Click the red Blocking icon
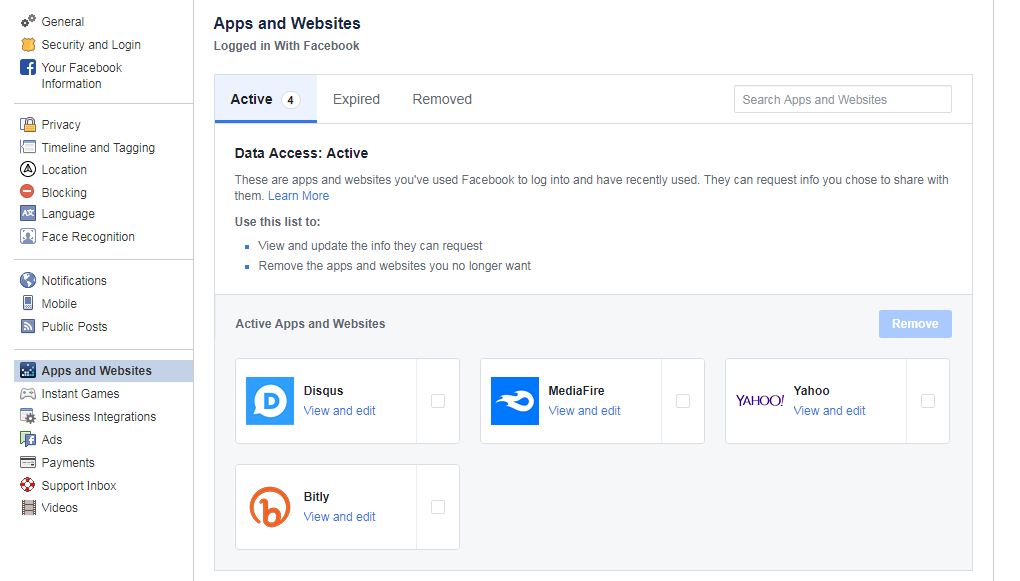1020x581 pixels. point(27,192)
